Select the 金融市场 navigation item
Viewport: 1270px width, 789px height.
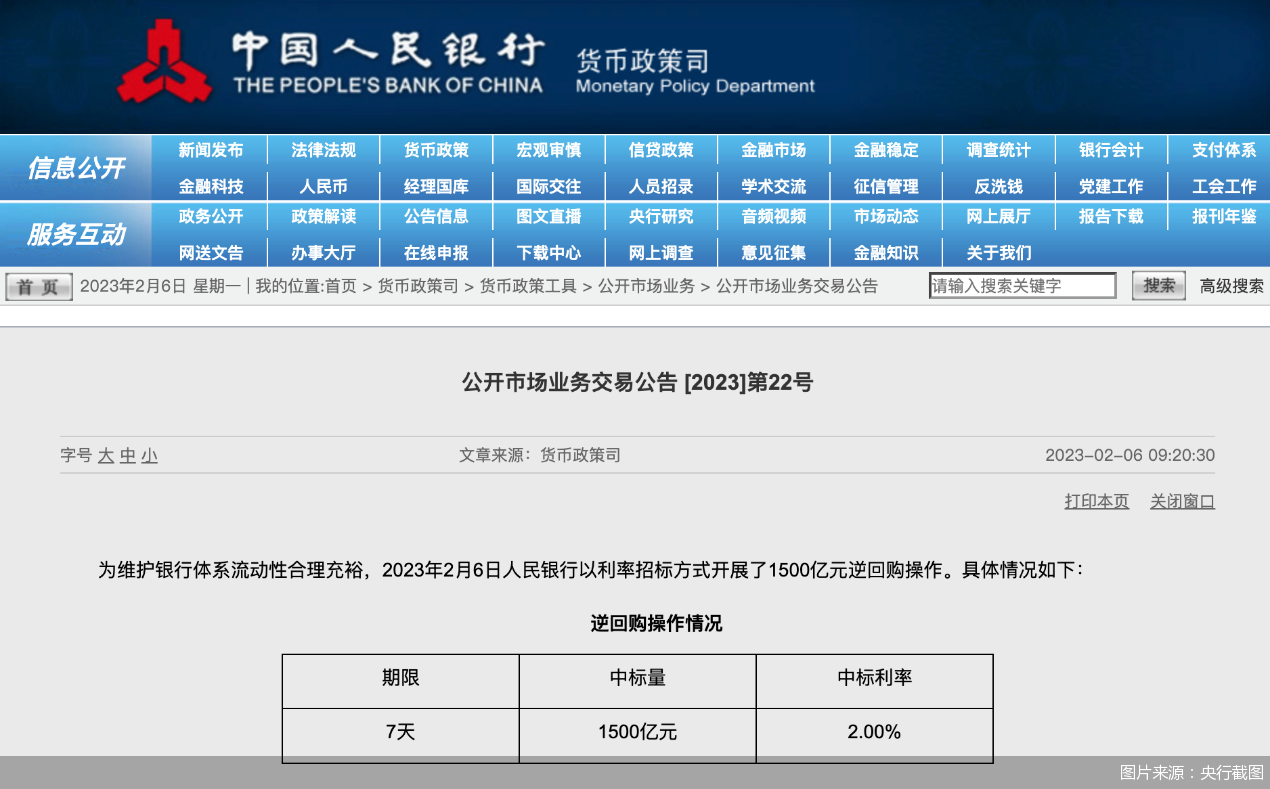point(773,150)
